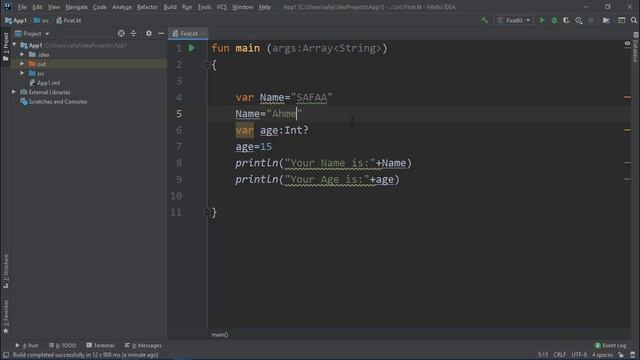Open Search Everywhere magnifier icon
Image resolution: width=640 pixels, height=360 pixels.
[634, 20]
